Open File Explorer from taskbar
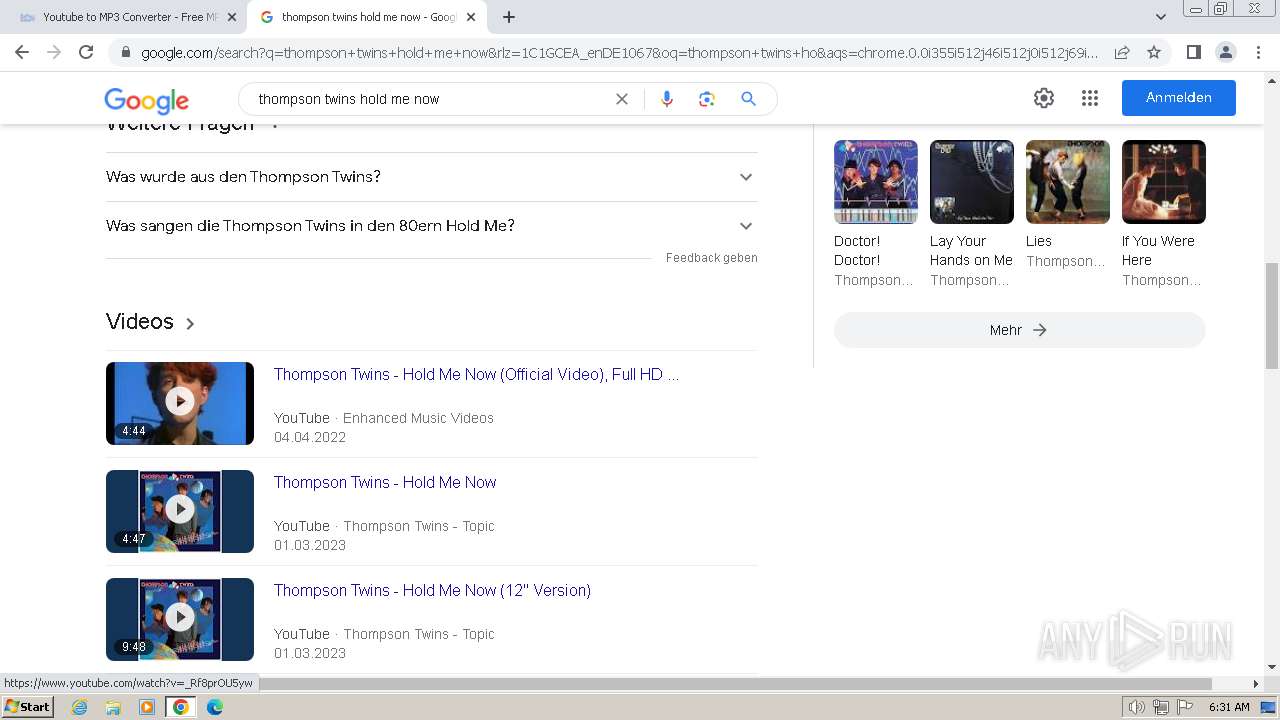 pos(113,707)
